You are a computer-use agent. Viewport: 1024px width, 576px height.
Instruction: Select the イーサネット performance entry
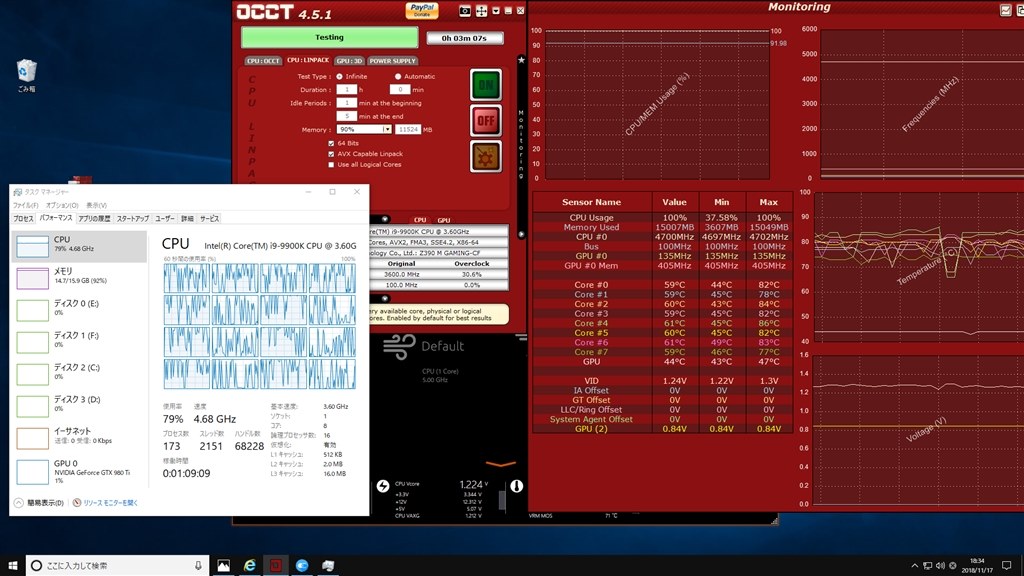(x=79, y=437)
